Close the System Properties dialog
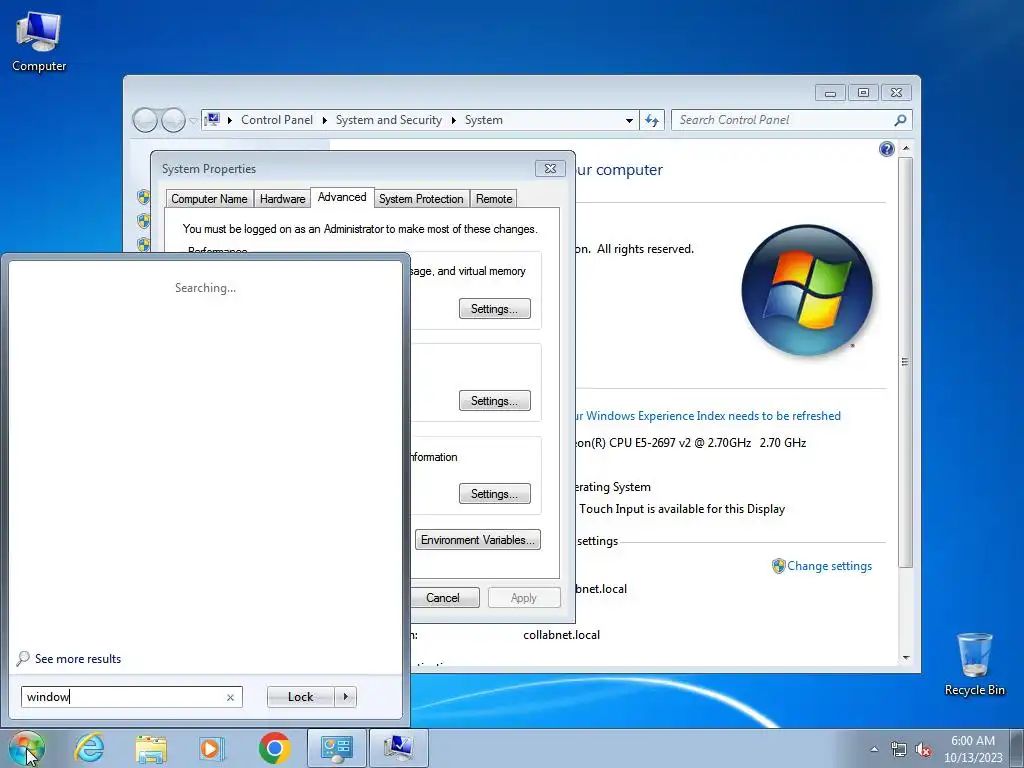The image size is (1024, 768). tap(550, 168)
